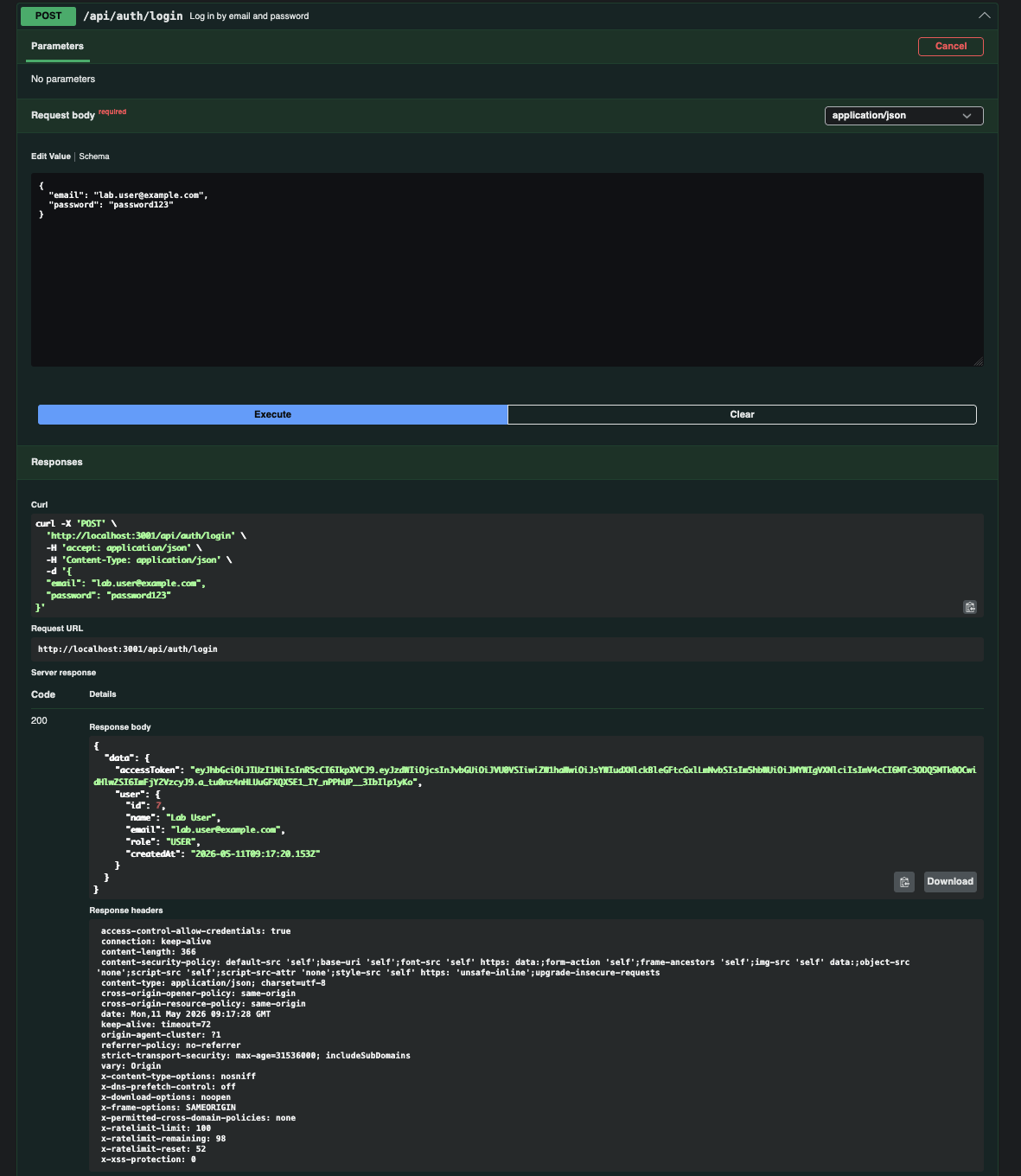The image size is (1021, 1176).
Task: Click the createdAt timestamp value
Action: [256, 853]
